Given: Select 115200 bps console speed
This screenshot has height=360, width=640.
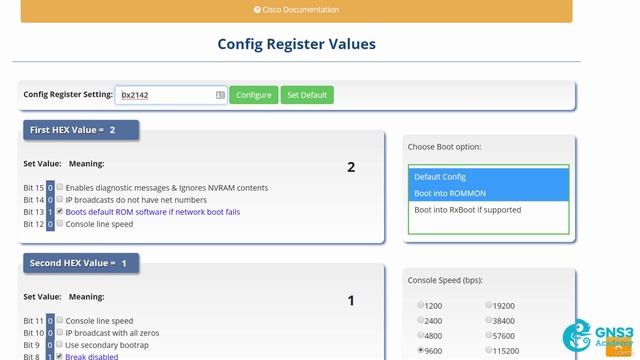Looking at the screenshot, I should tap(489, 350).
